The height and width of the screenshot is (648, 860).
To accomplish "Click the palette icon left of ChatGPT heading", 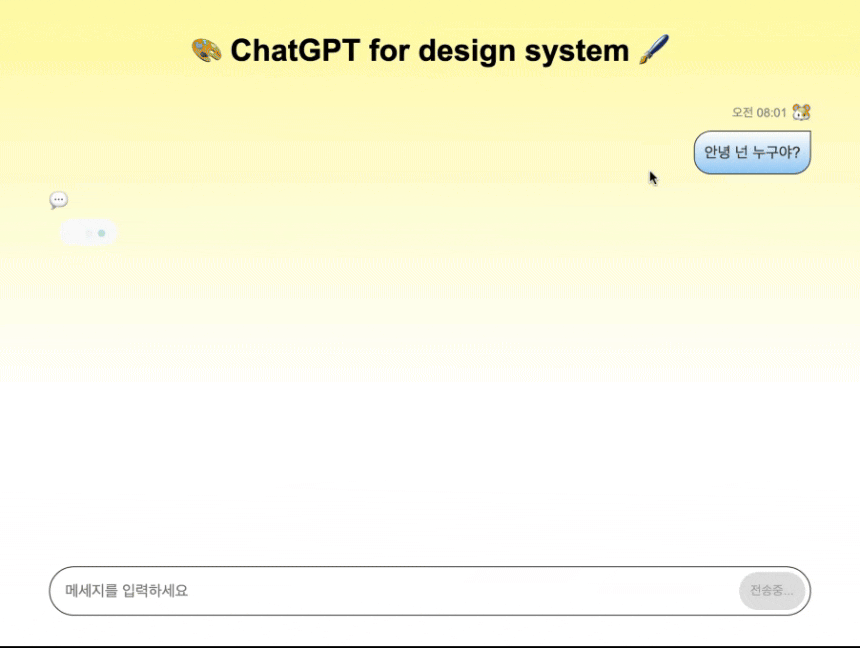I will (206, 50).
